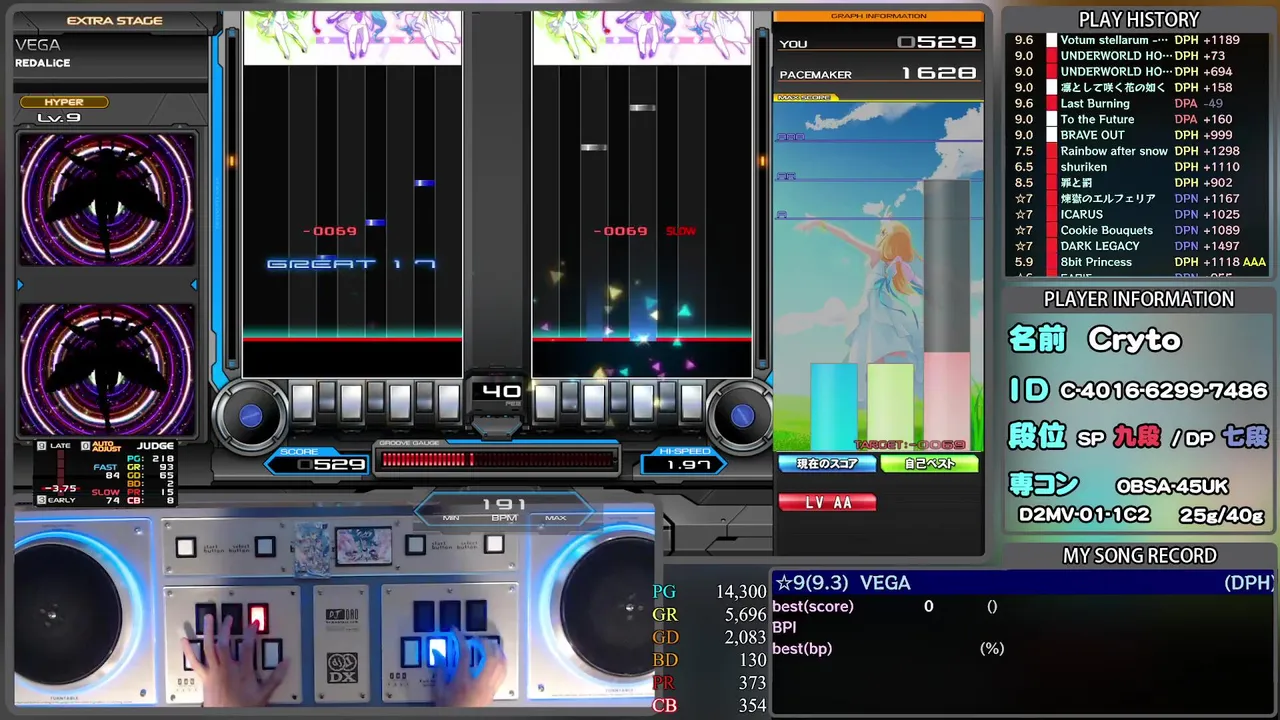This screenshot has width=1280, height=720.
Task: Click the PACEMAKER 1628 value
Action: point(938,74)
